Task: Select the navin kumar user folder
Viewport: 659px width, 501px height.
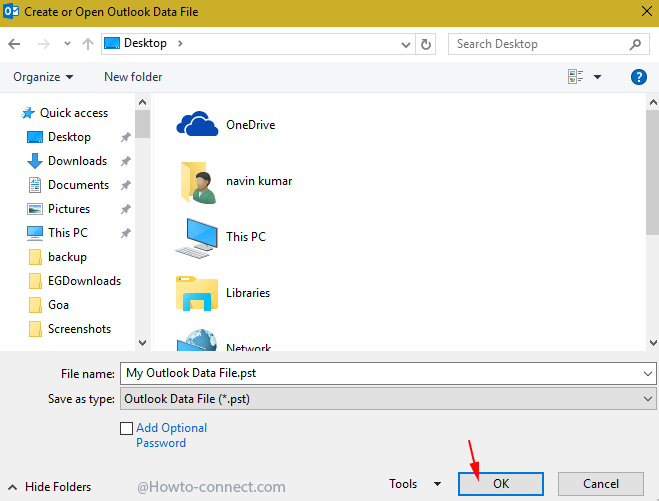Action: [x=198, y=182]
